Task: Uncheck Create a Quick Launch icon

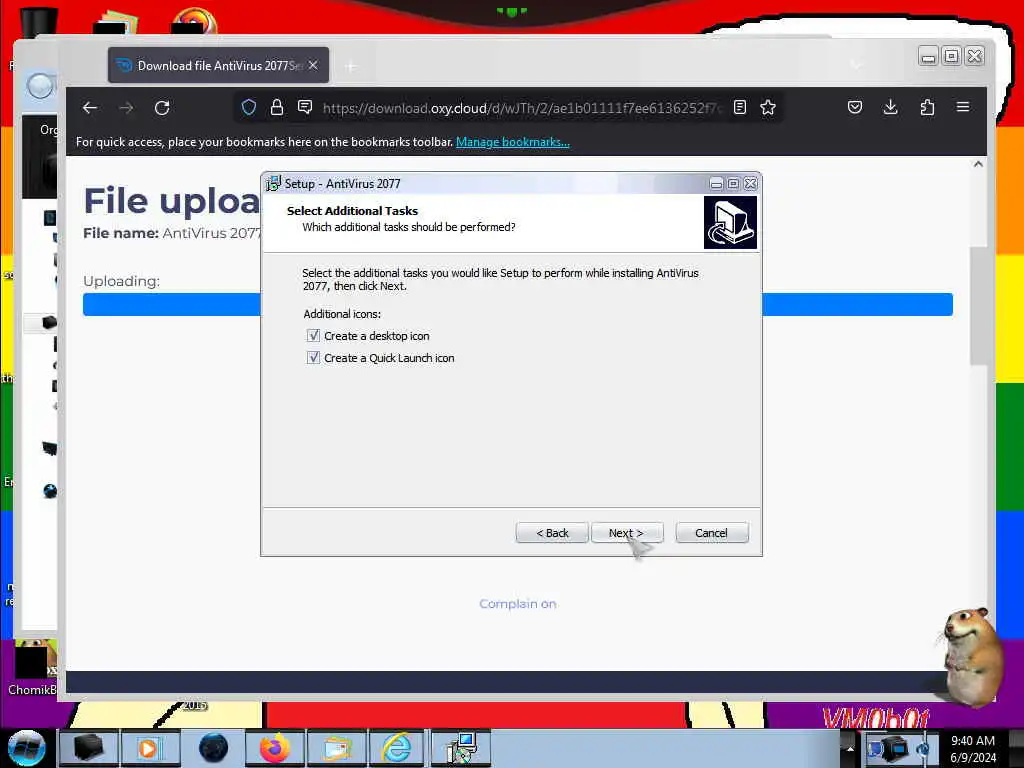Action: tap(313, 358)
